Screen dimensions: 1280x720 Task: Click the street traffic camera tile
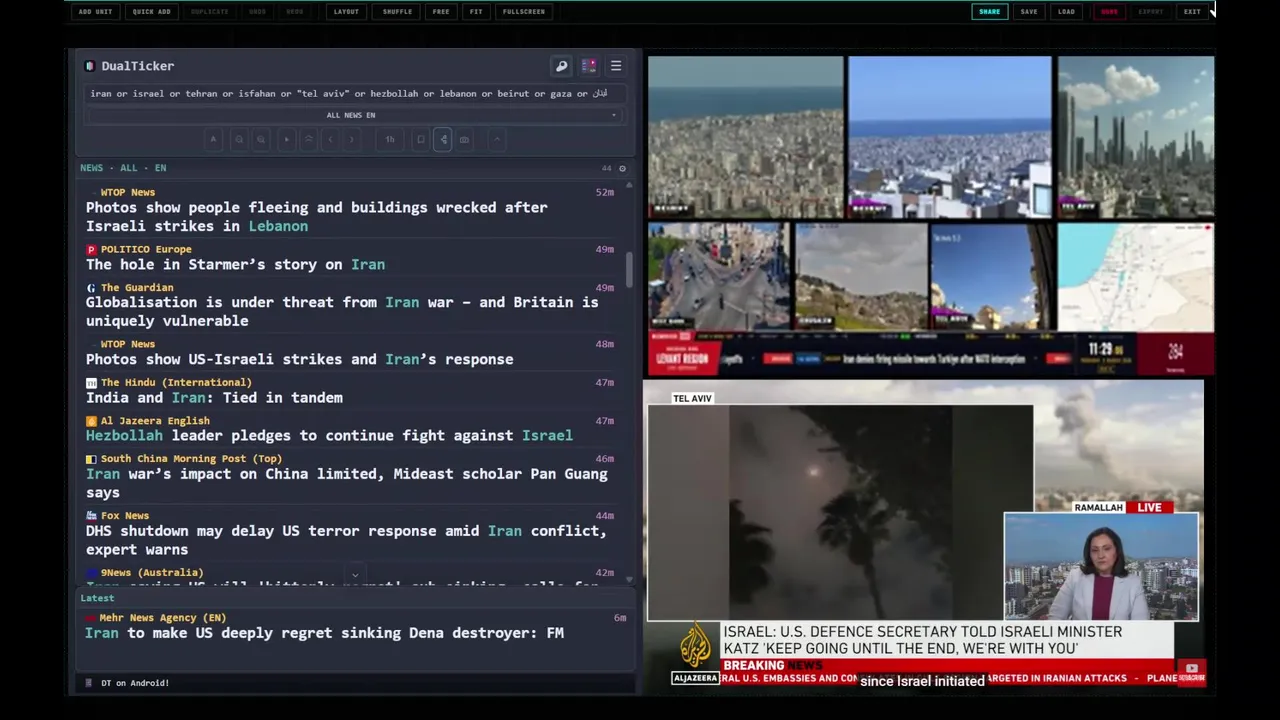point(719,277)
